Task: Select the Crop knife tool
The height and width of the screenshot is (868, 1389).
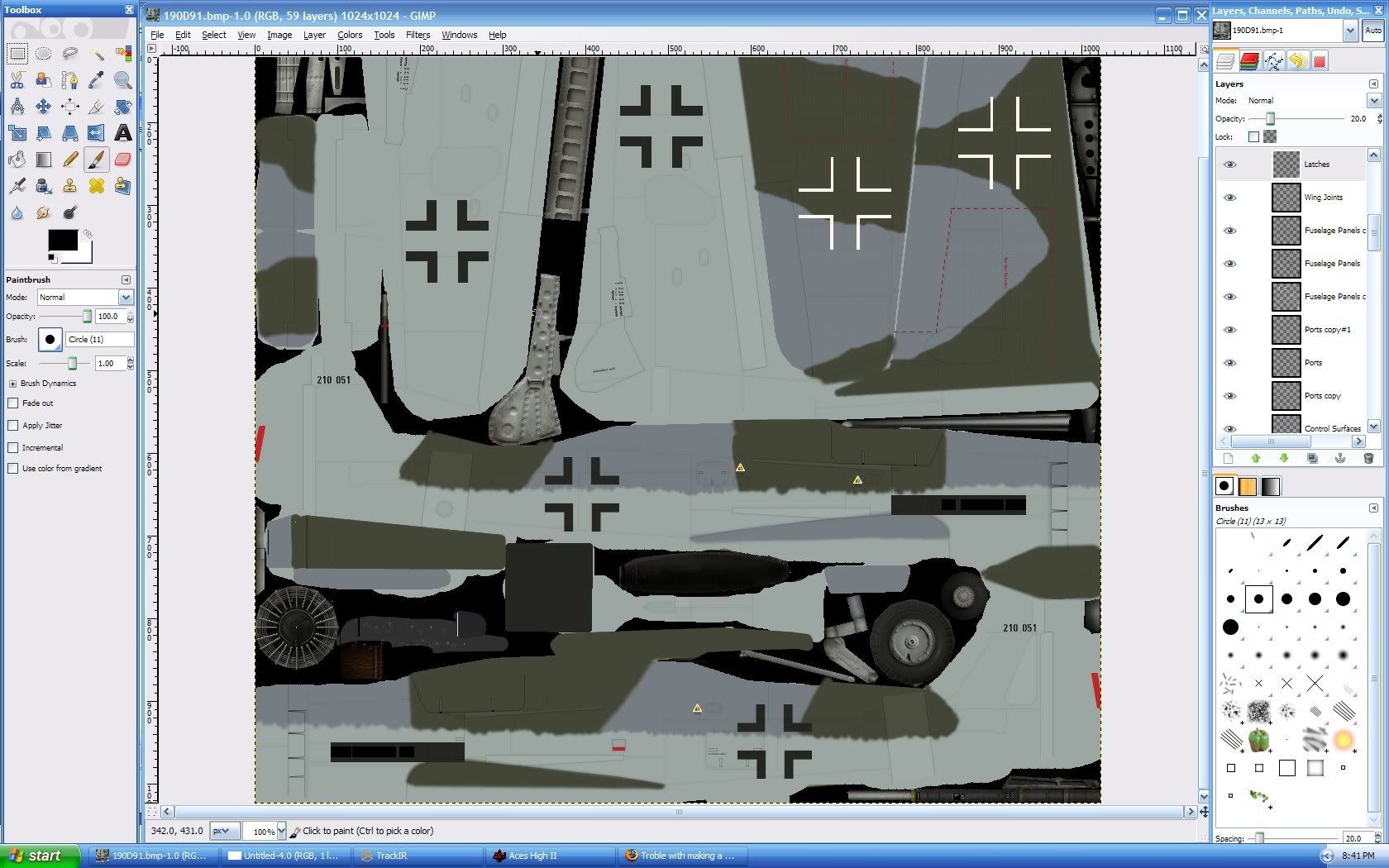Action: pyautogui.click(x=97, y=107)
